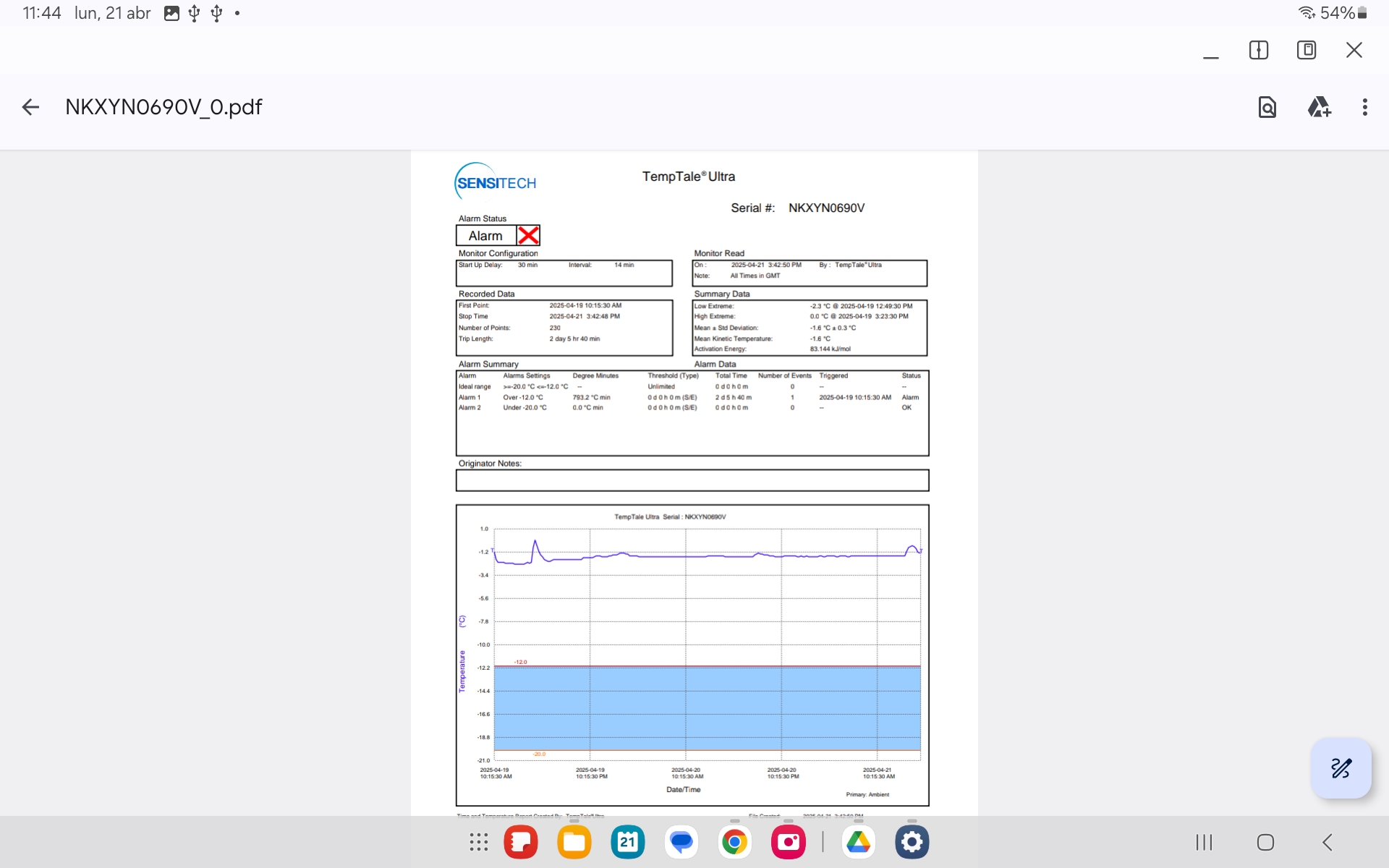
Task: Select the High Extreme 0.0 °C value
Action: [x=859, y=316]
